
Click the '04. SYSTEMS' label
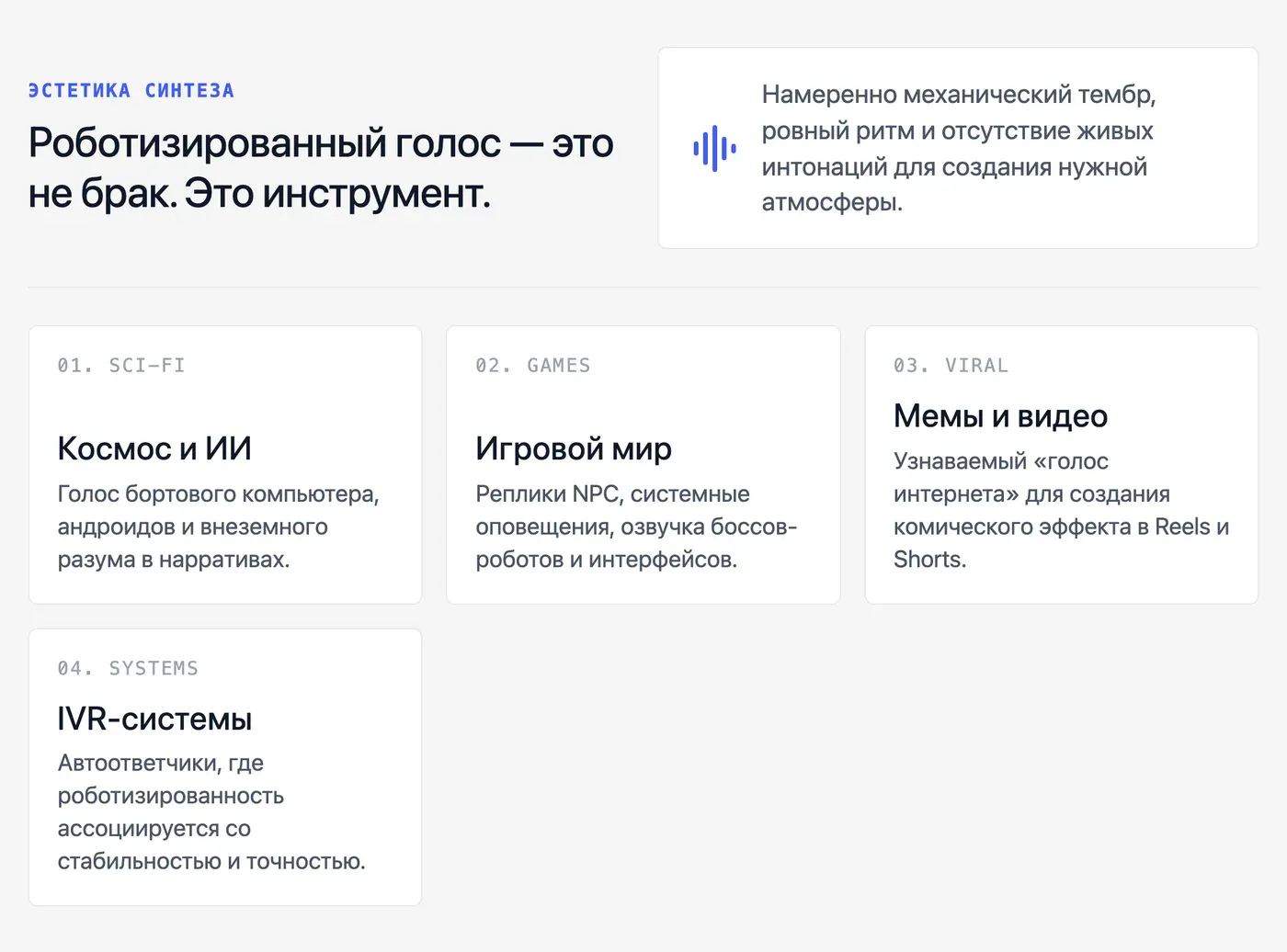(x=128, y=668)
